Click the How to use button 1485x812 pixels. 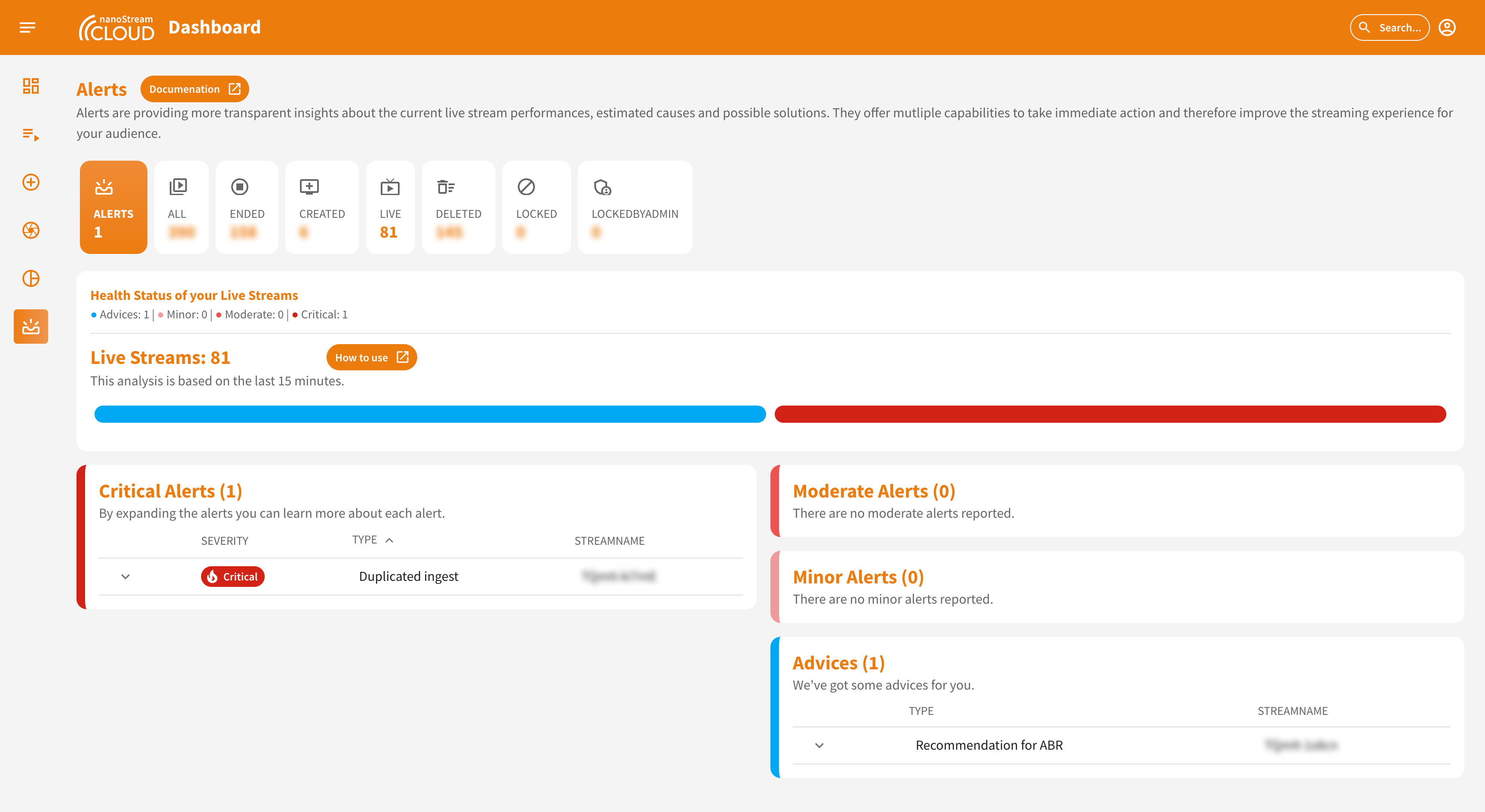coord(371,357)
